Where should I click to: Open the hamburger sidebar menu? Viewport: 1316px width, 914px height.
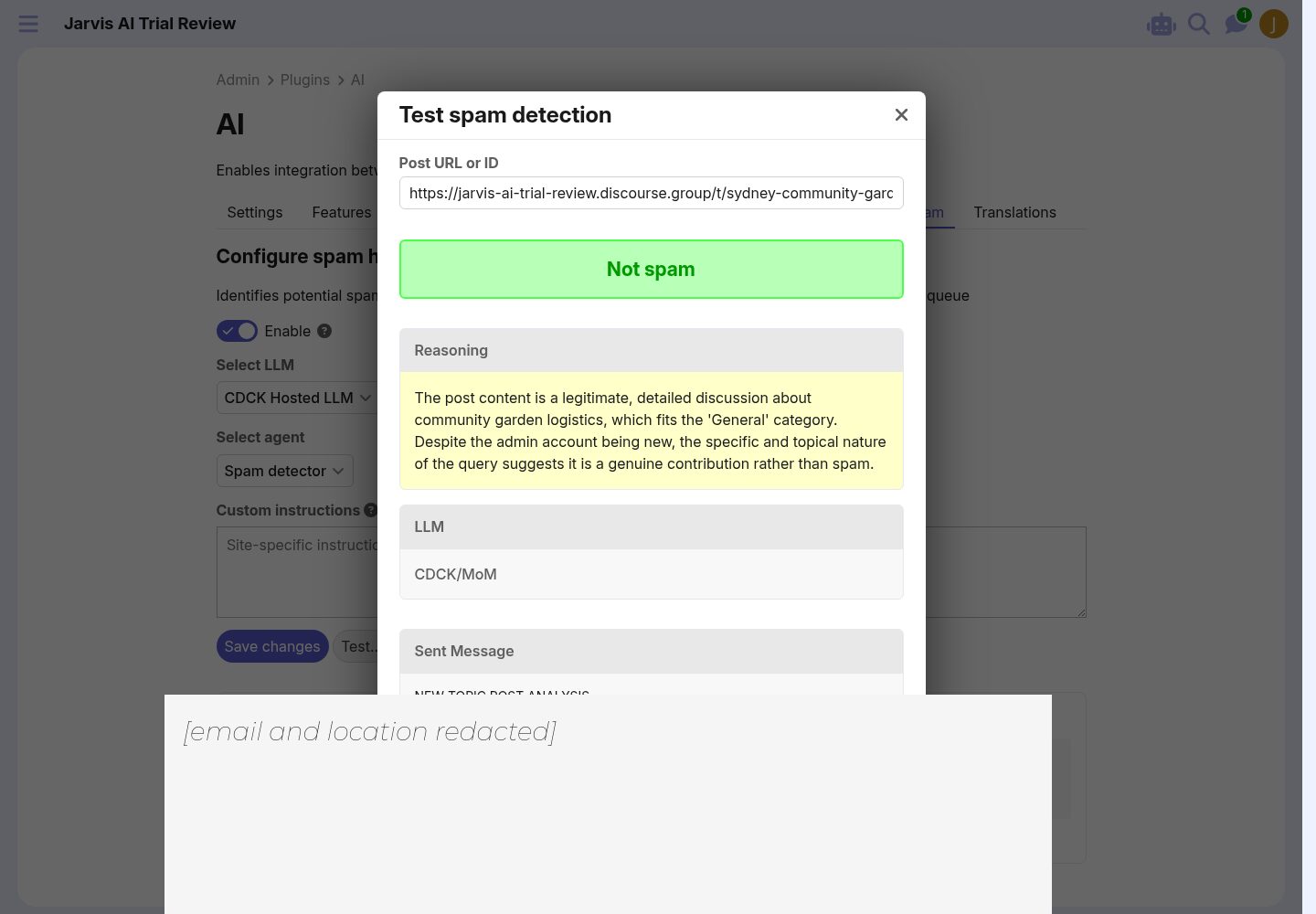pos(28,24)
